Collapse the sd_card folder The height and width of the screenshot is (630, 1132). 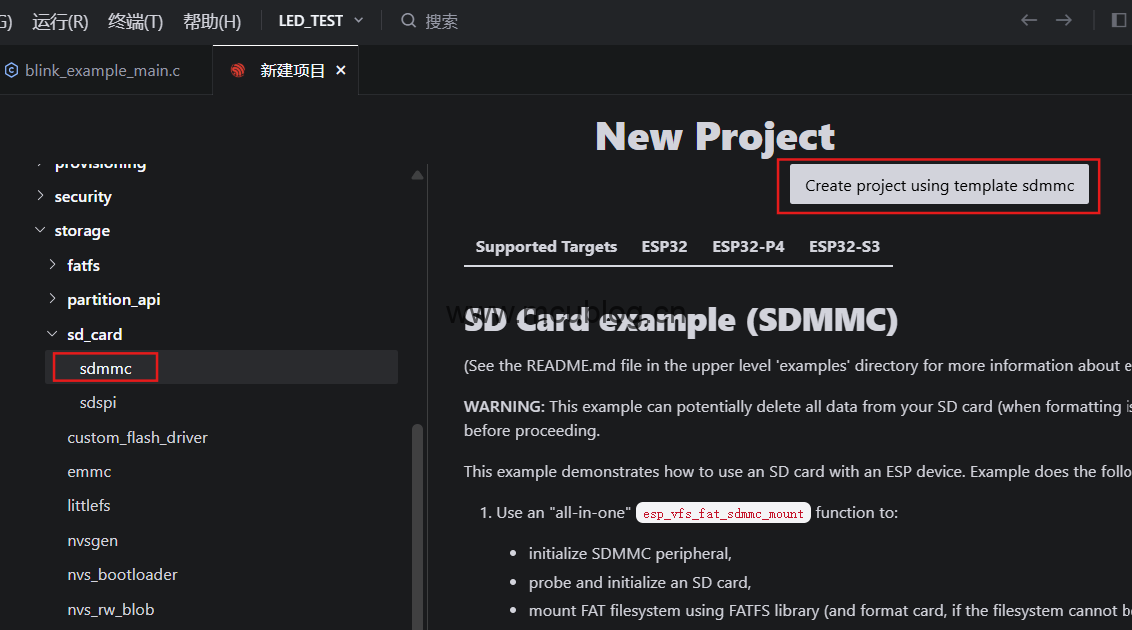click(53, 334)
